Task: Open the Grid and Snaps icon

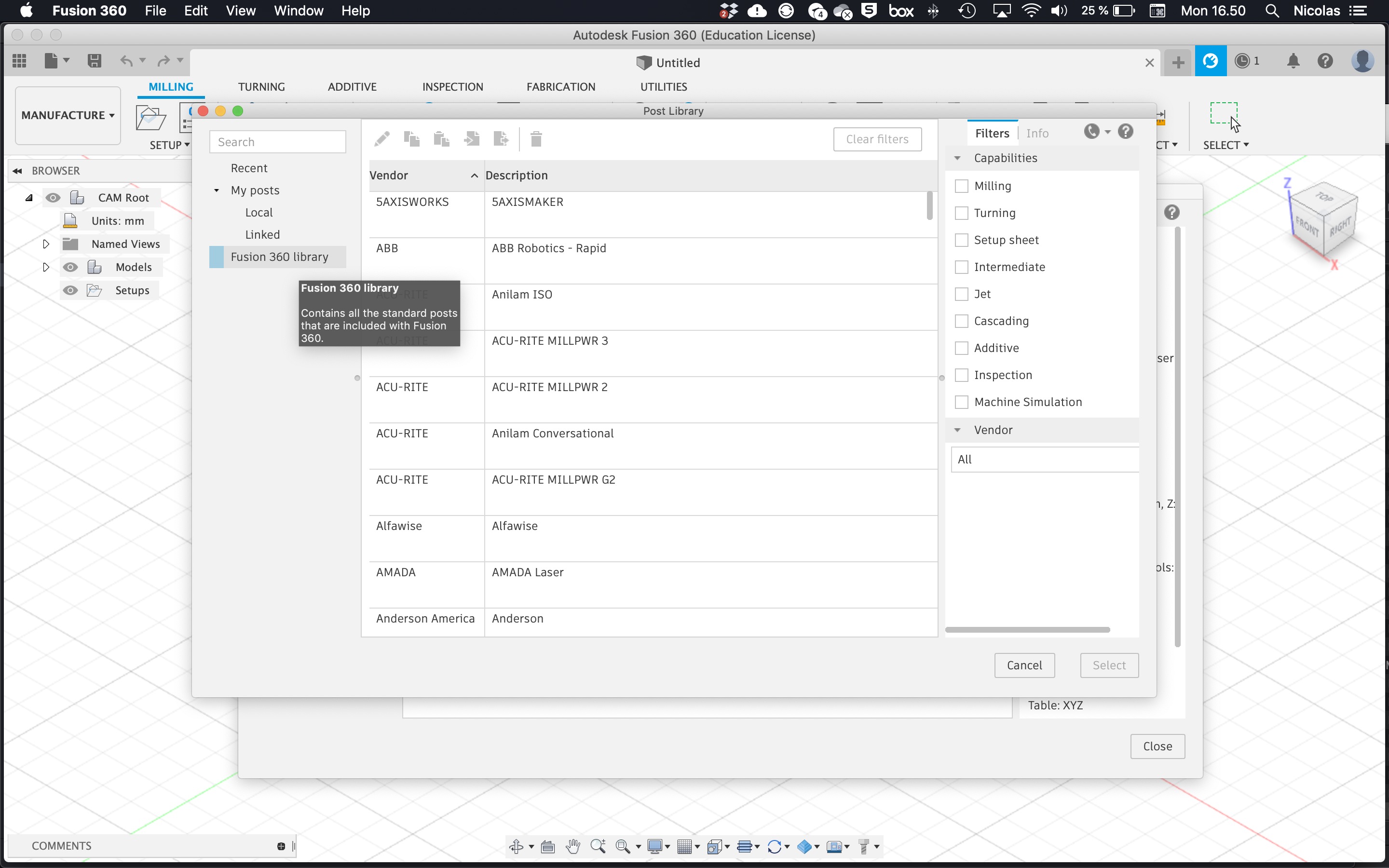Action: tap(684, 846)
